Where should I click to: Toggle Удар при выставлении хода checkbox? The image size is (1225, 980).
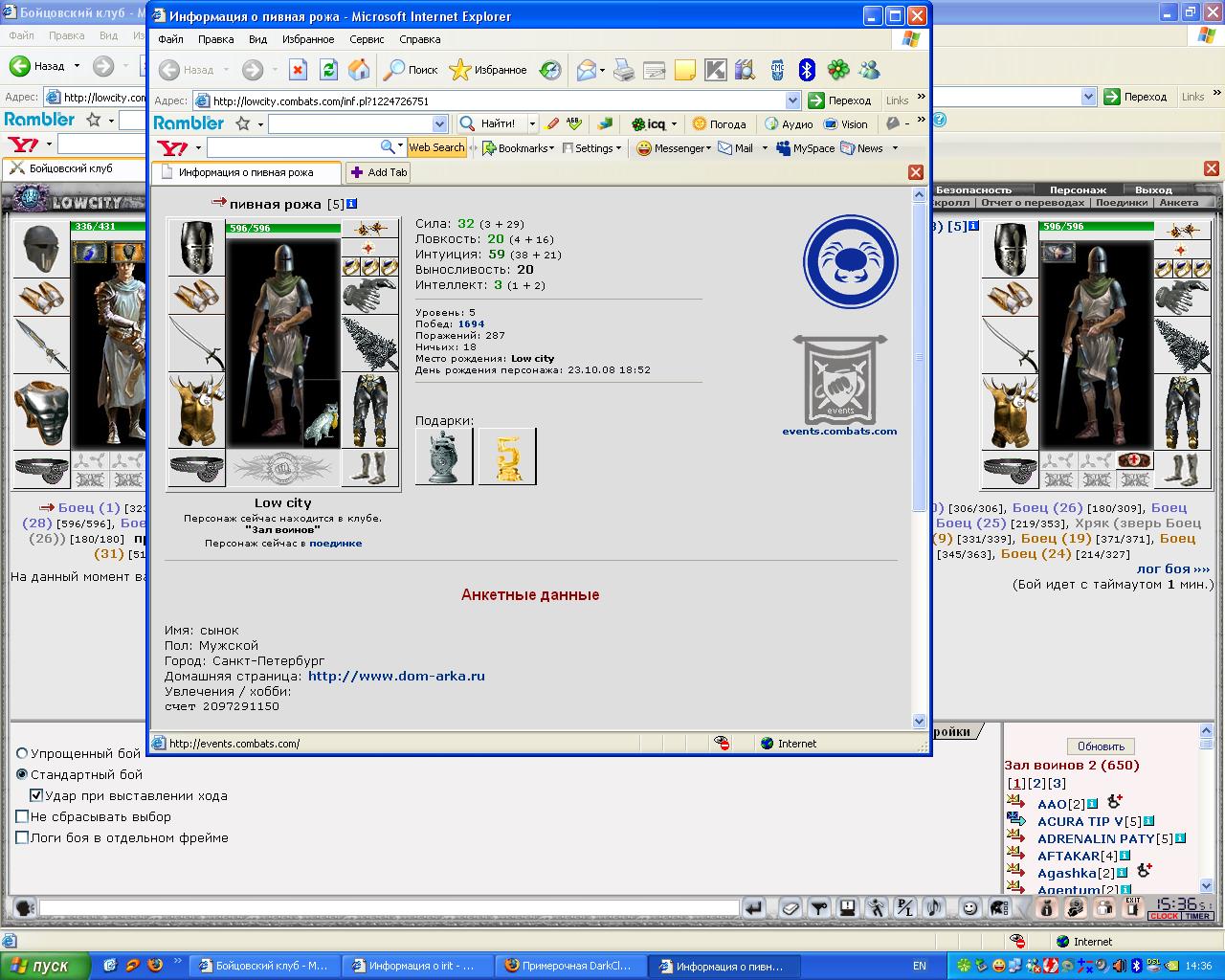pos(36,795)
